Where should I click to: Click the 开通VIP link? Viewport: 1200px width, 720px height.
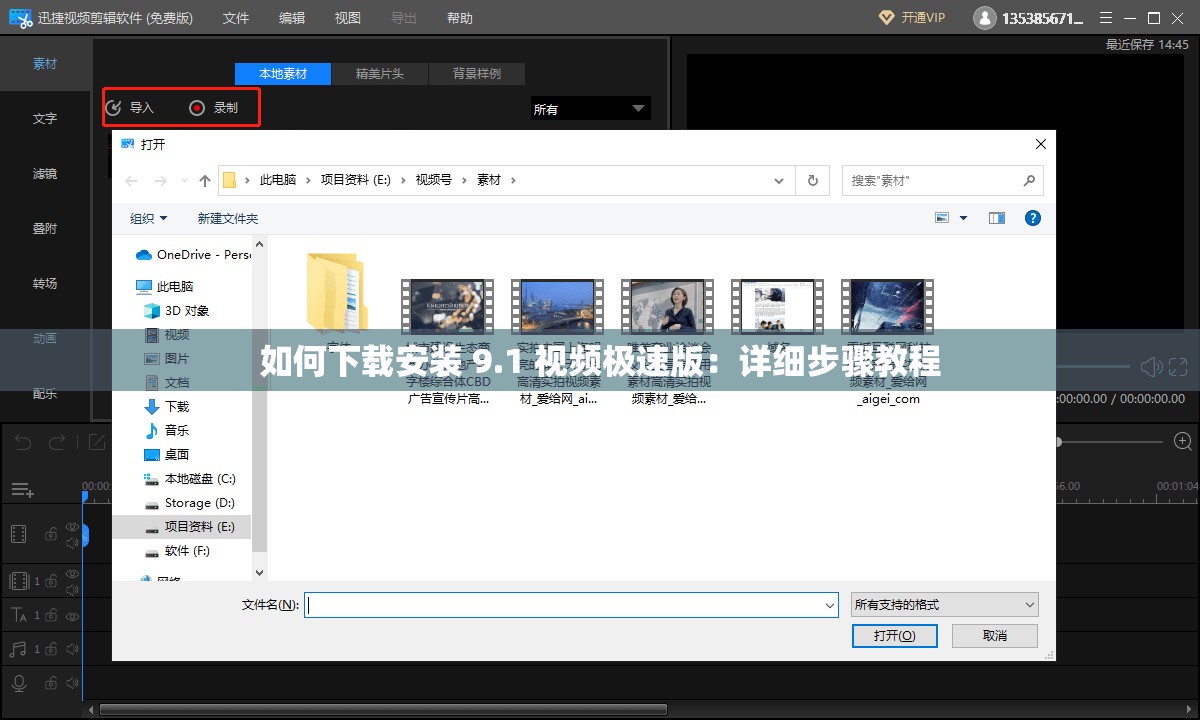tap(922, 18)
